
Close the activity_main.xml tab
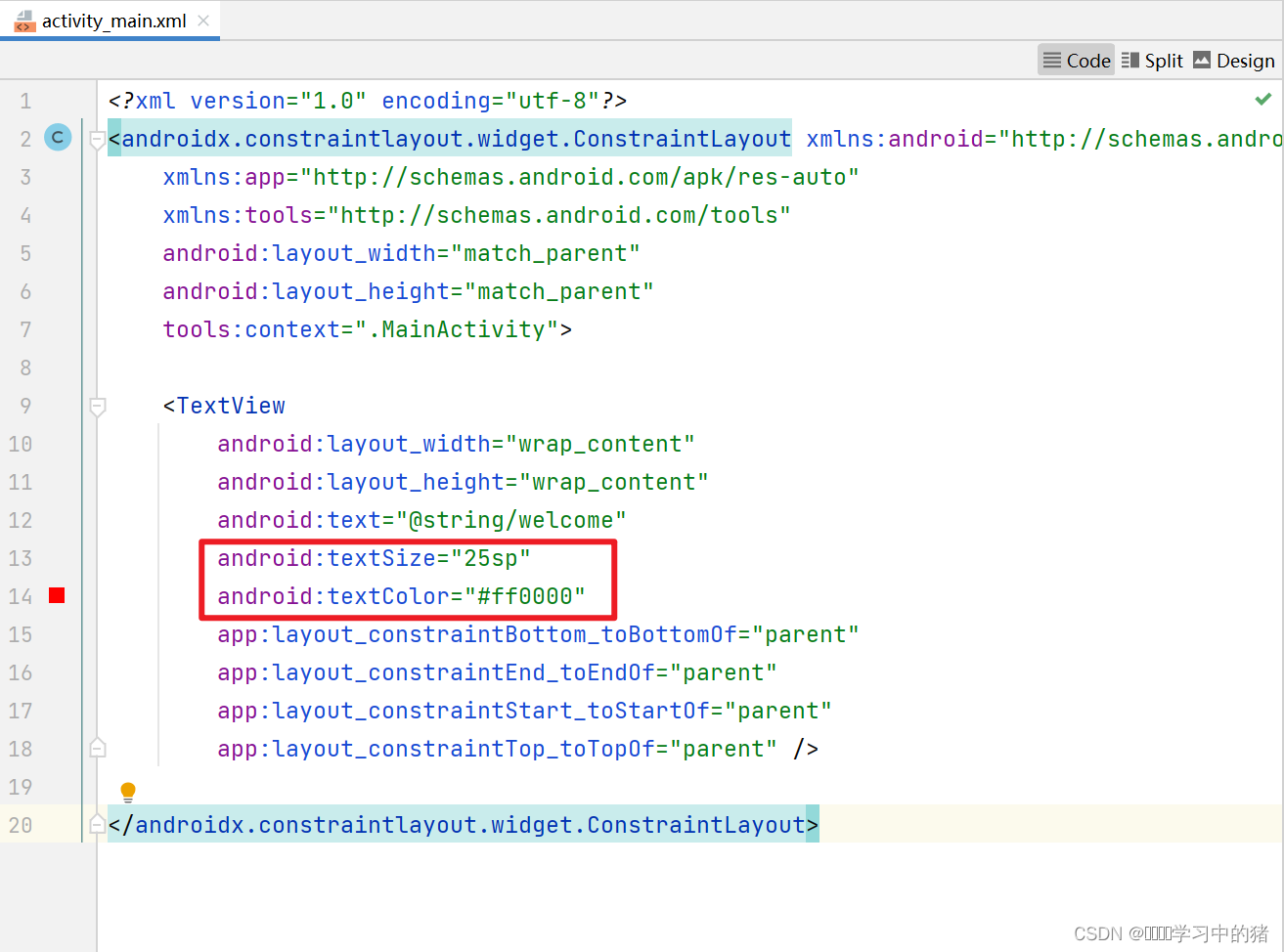pos(203,21)
